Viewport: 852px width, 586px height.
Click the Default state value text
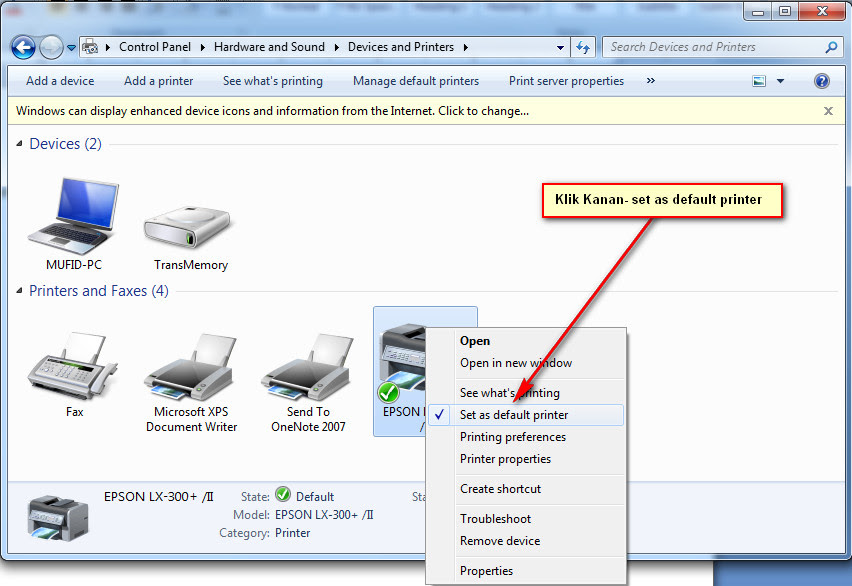[315, 497]
